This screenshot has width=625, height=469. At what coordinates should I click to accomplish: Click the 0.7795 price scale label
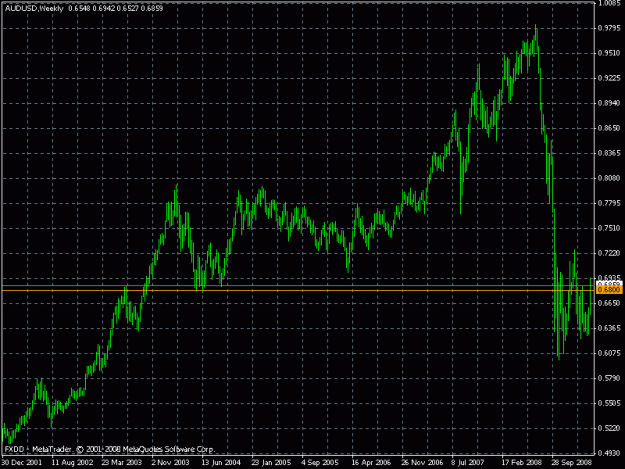click(609, 204)
